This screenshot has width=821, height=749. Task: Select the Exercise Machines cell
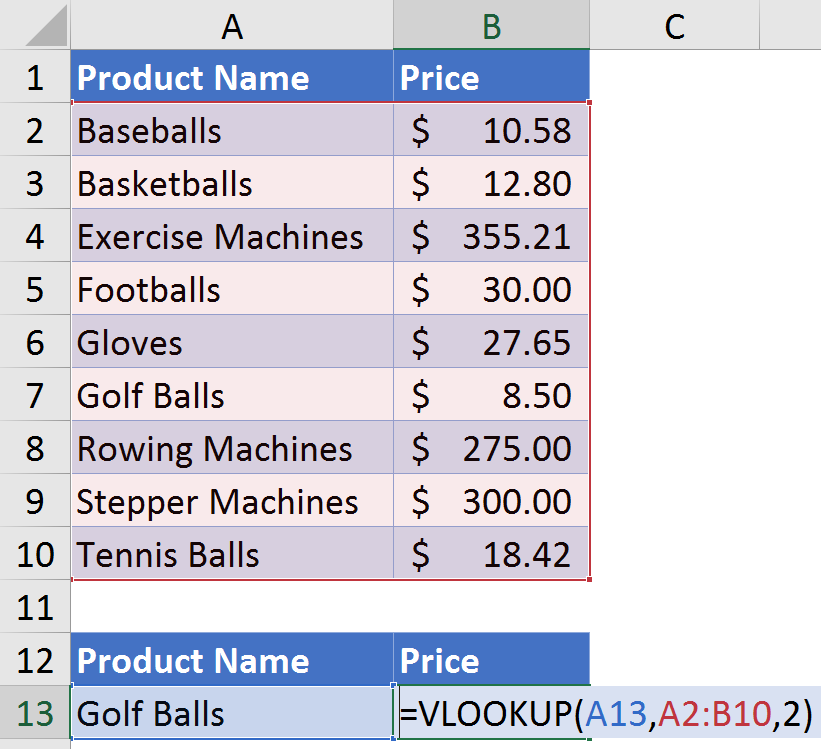click(x=232, y=237)
